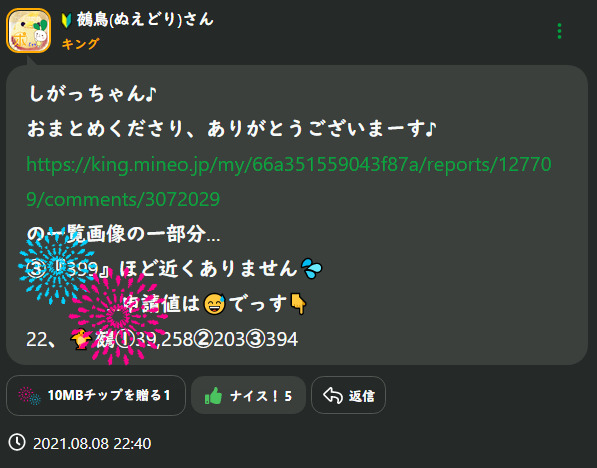Click the blue fireworks sticker on the comment
Viewport: 597px width, 468px height.
click(57, 266)
